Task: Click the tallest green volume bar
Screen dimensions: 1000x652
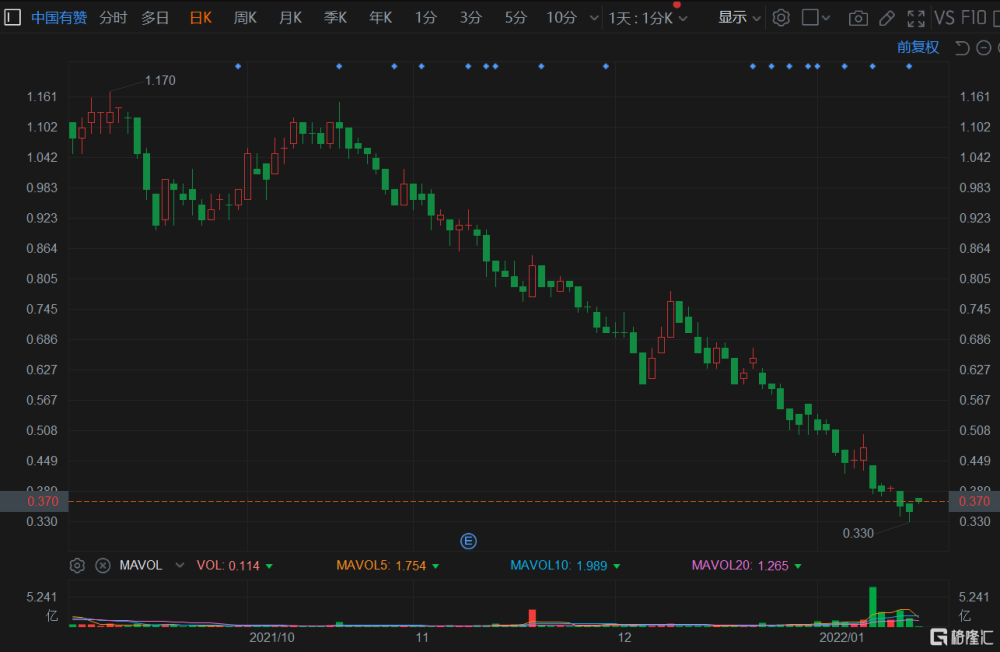Action: pyautogui.click(x=872, y=607)
